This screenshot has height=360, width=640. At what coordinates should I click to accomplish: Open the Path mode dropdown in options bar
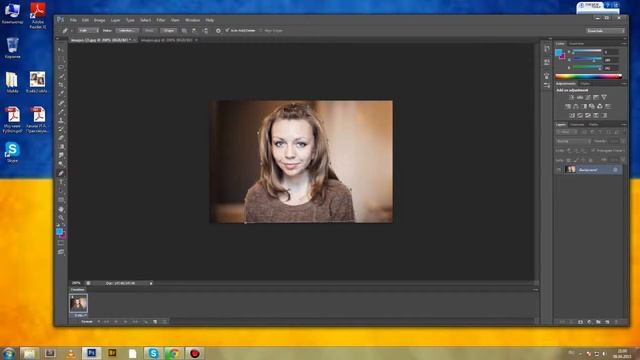coord(88,31)
